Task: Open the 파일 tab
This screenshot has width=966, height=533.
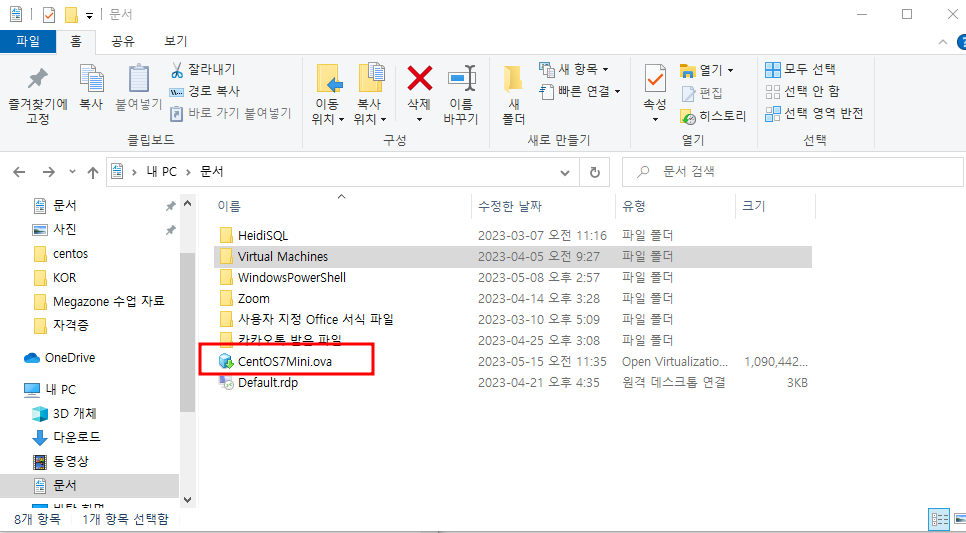Action: (x=28, y=41)
